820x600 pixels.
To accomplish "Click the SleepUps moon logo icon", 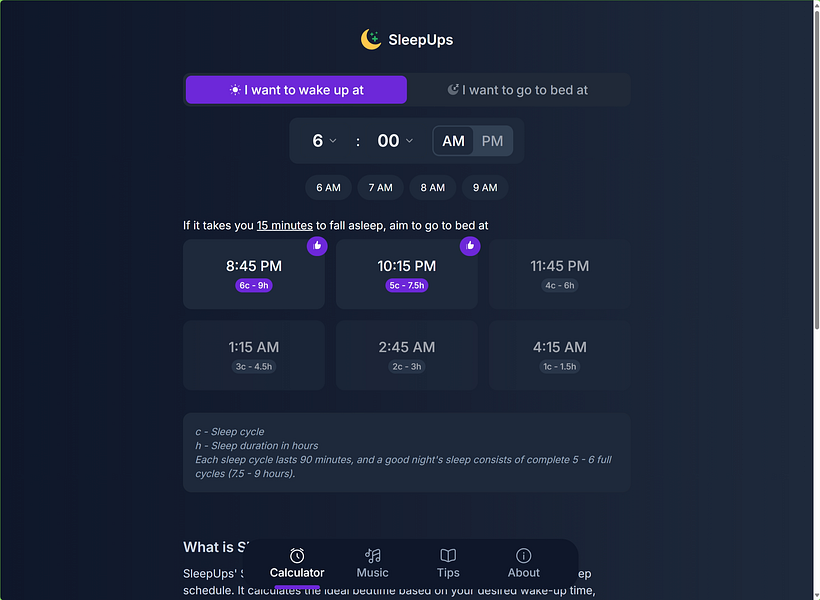I will pyautogui.click(x=371, y=39).
